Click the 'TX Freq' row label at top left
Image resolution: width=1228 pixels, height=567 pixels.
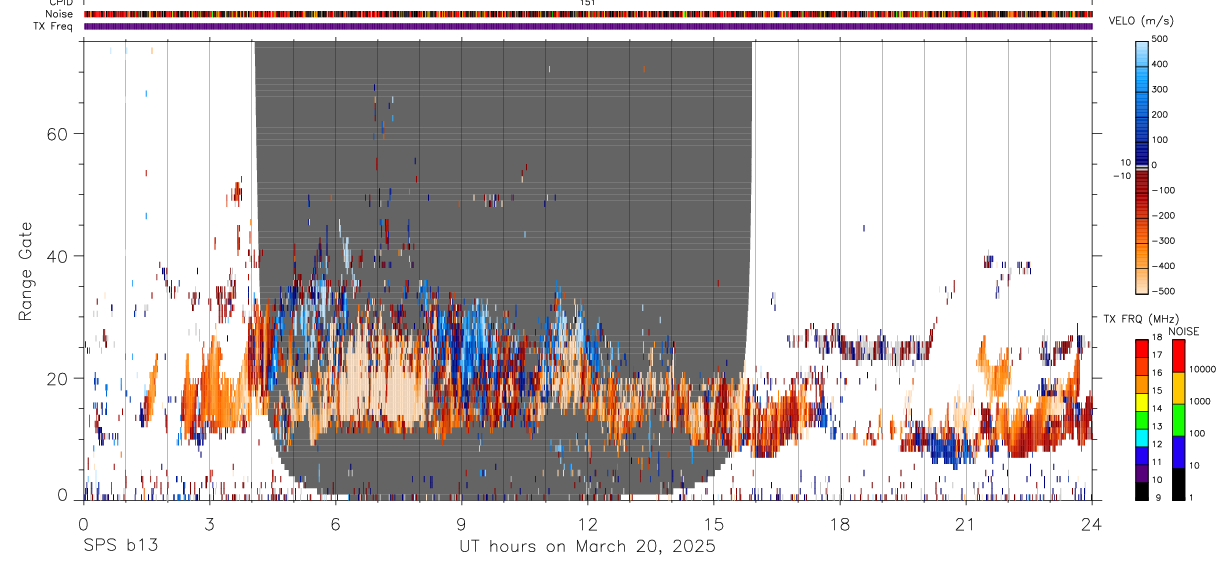tap(53, 26)
